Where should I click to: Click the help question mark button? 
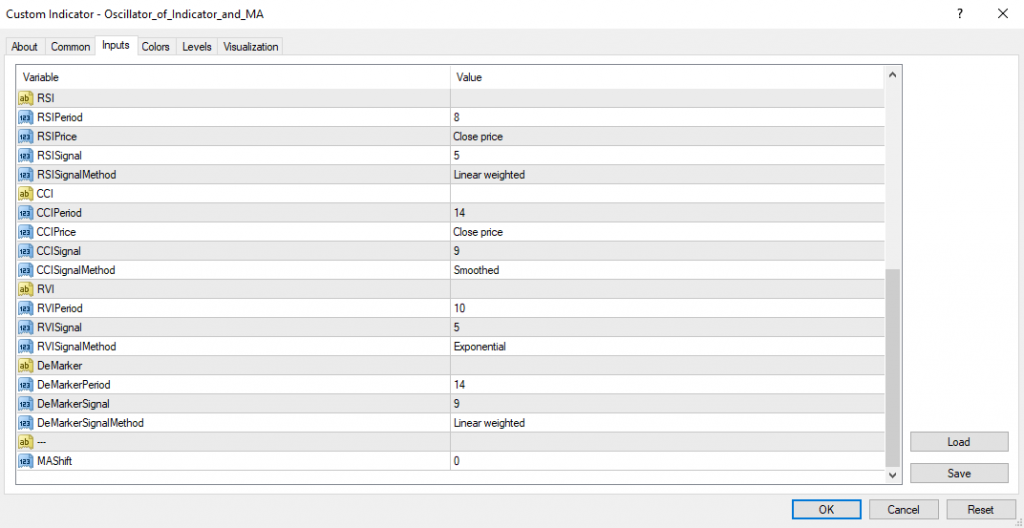[960, 13]
